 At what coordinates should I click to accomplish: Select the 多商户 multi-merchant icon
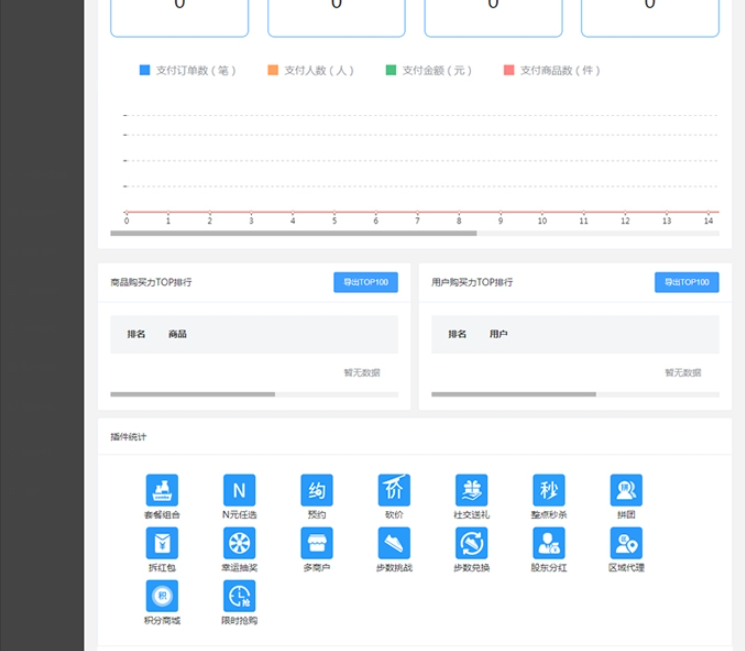(x=317, y=543)
